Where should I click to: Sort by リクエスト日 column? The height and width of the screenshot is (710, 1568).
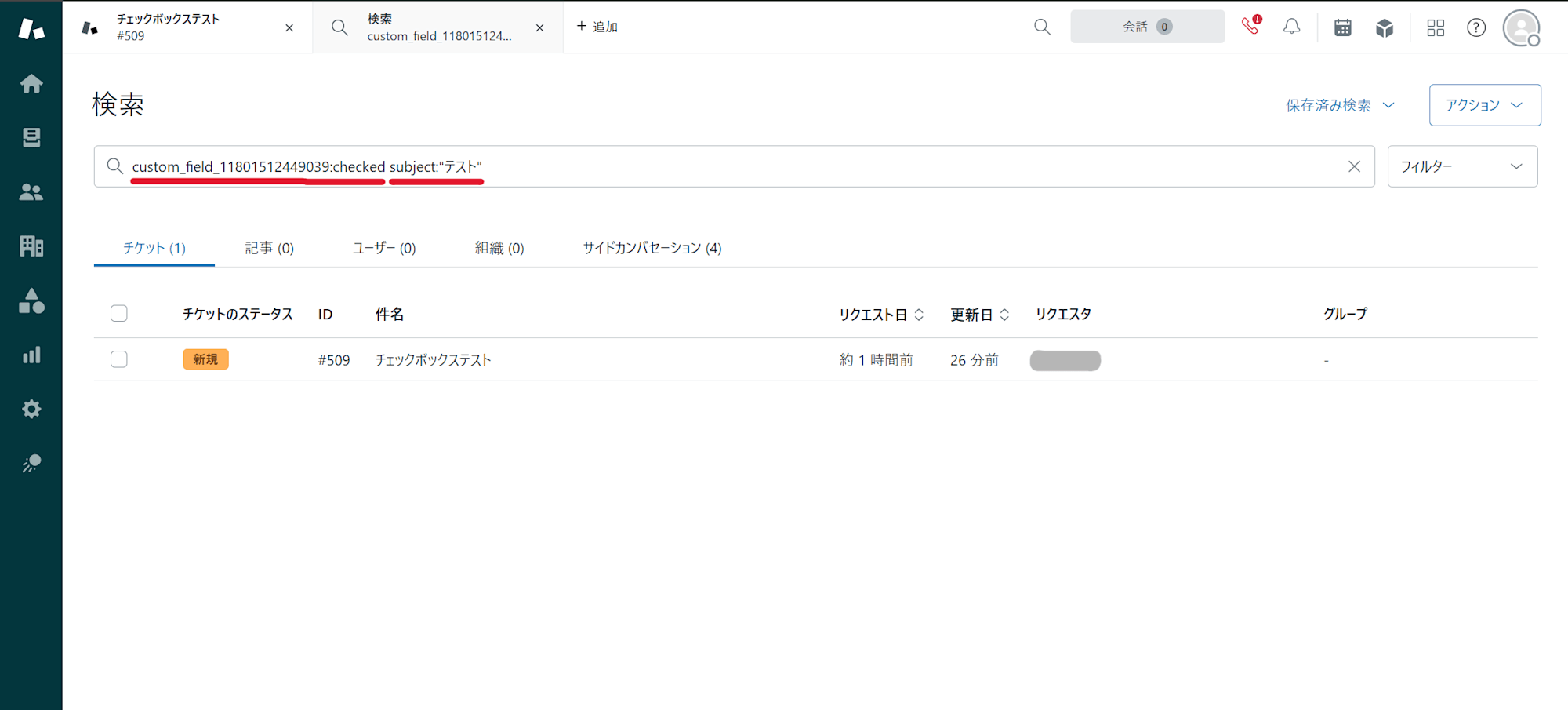[x=882, y=315]
